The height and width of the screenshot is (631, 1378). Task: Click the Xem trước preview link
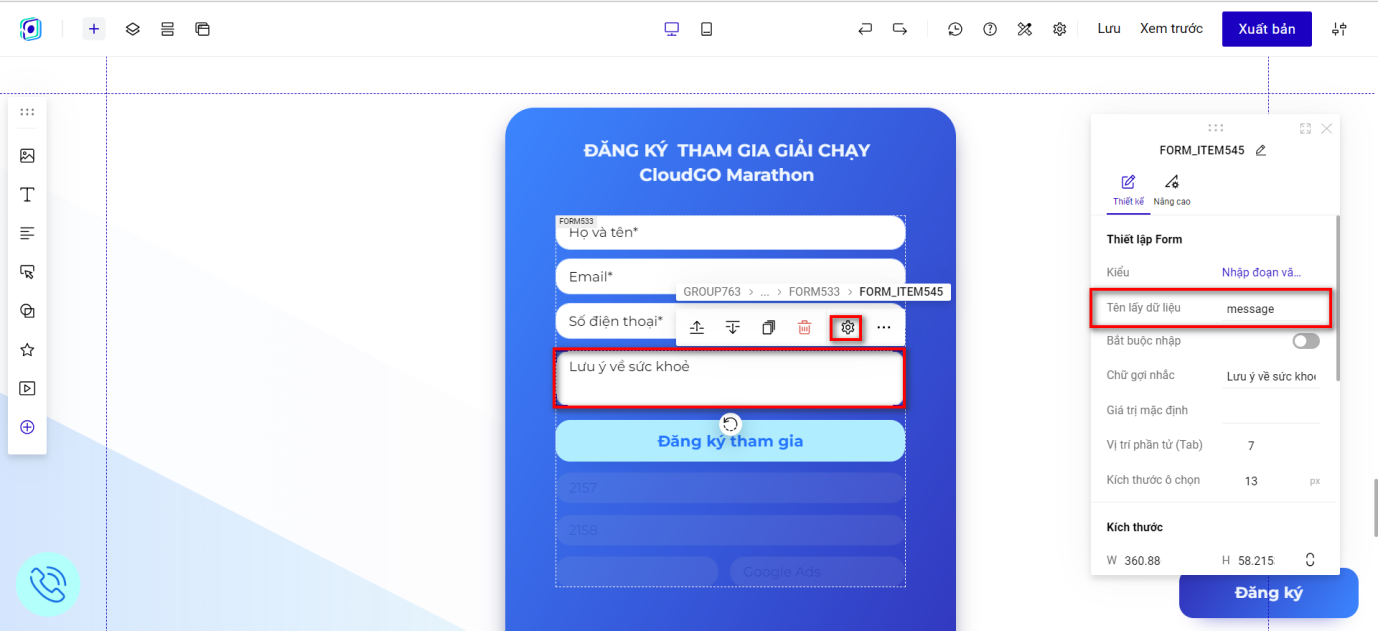[x=1171, y=29]
